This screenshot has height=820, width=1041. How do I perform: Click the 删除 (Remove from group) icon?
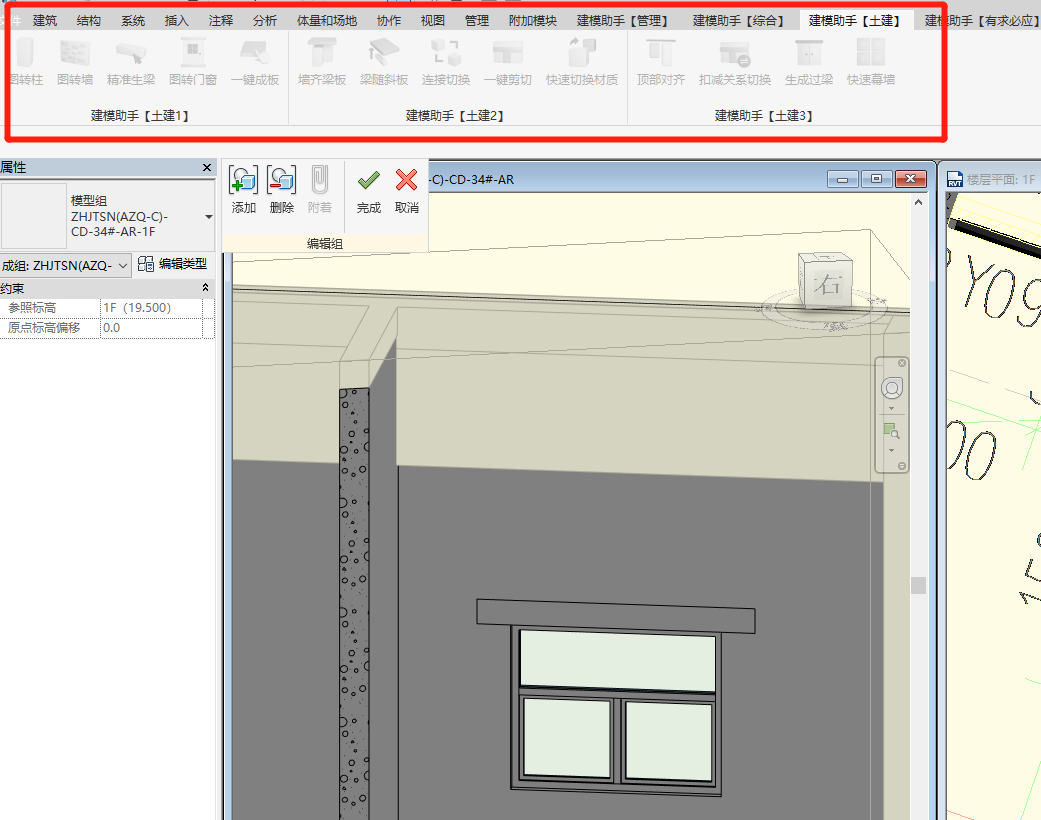282,181
